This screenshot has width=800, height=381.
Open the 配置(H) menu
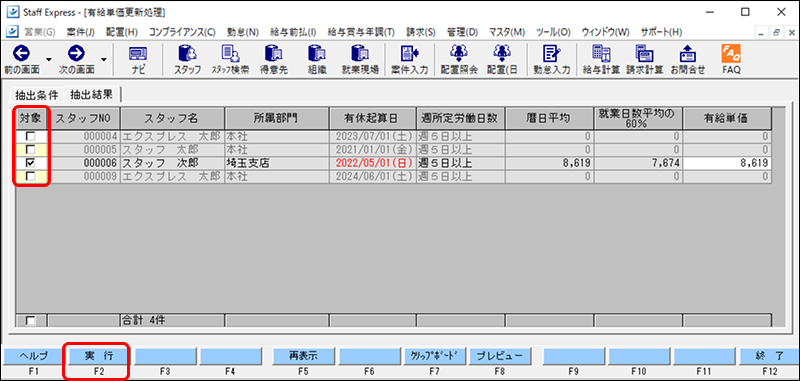click(122, 32)
